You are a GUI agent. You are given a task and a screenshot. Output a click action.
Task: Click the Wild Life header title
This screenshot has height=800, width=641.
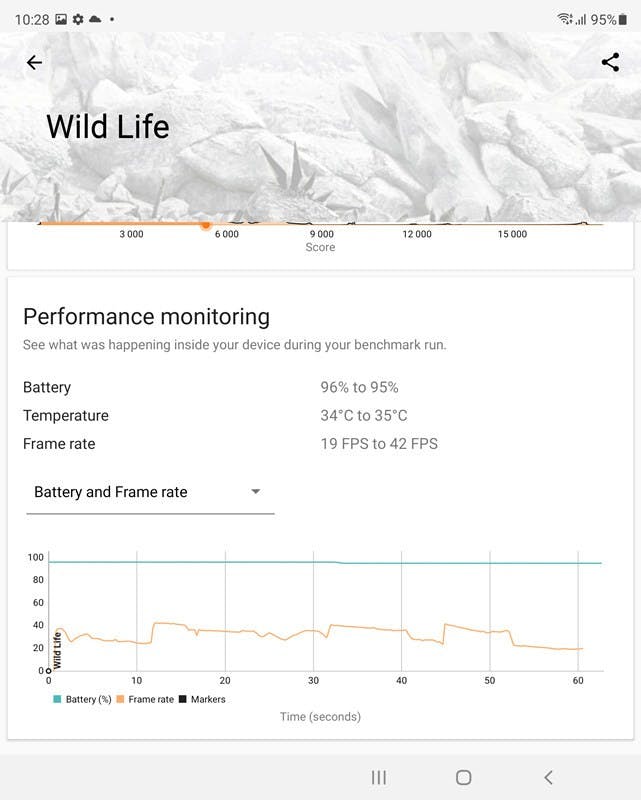[108, 127]
